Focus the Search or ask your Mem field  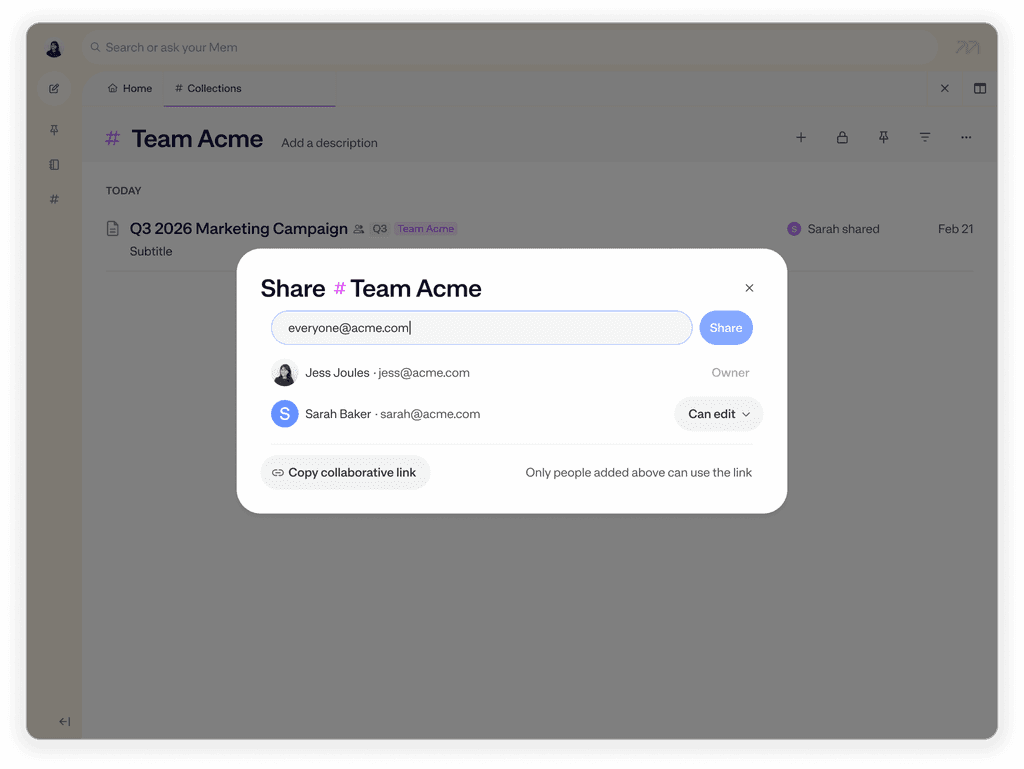(x=509, y=47)
